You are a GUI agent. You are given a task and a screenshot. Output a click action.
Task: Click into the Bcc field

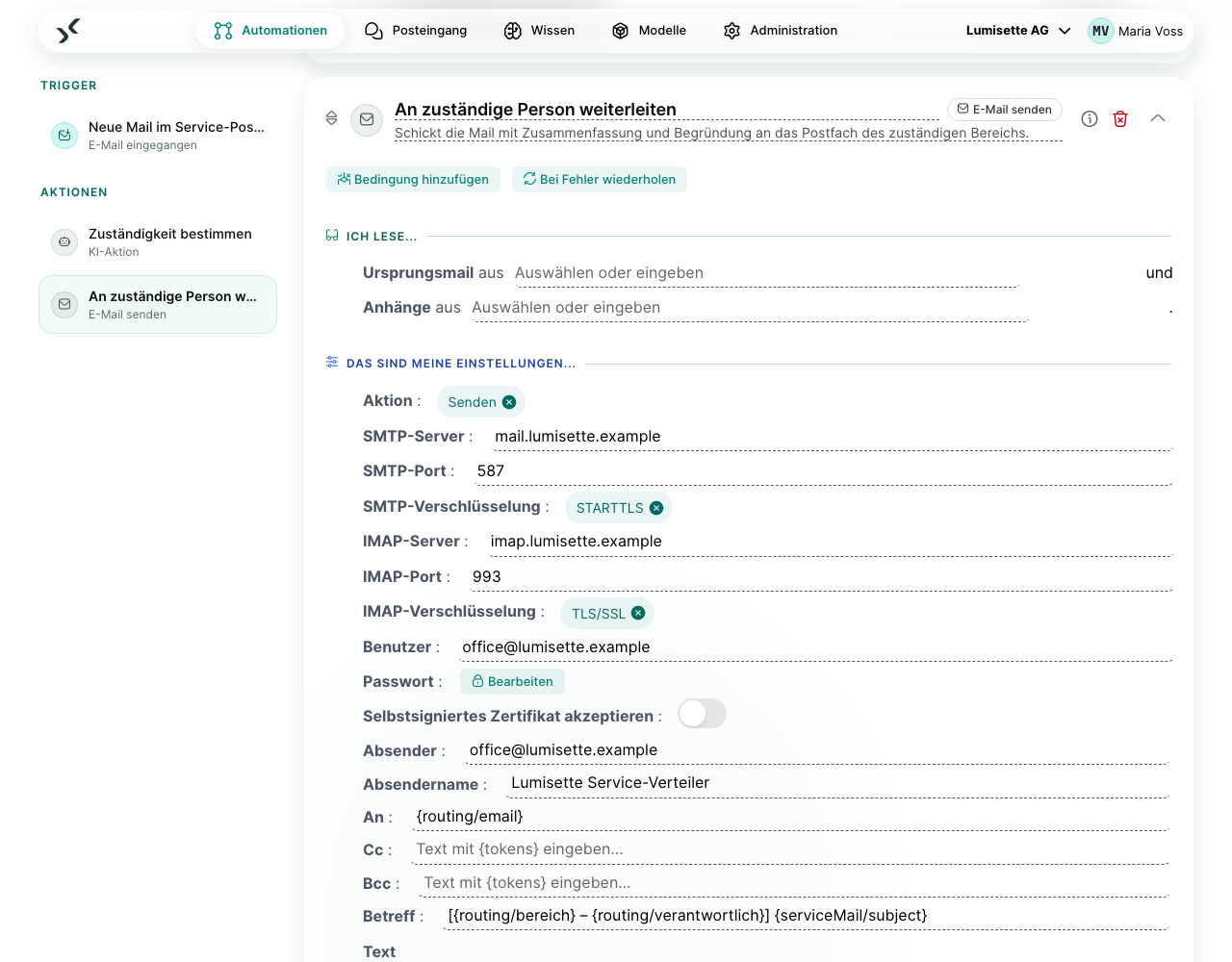795,883
